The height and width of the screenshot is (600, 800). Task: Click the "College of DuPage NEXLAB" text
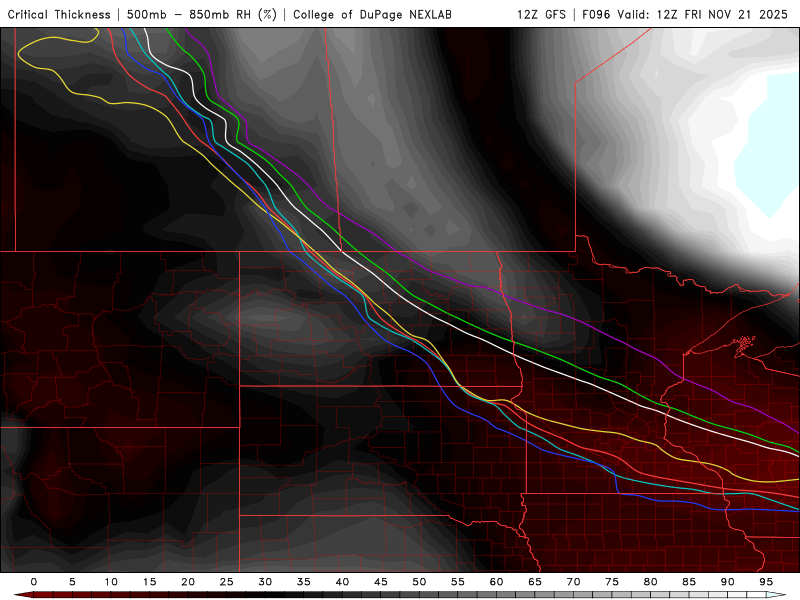point(372,14)
